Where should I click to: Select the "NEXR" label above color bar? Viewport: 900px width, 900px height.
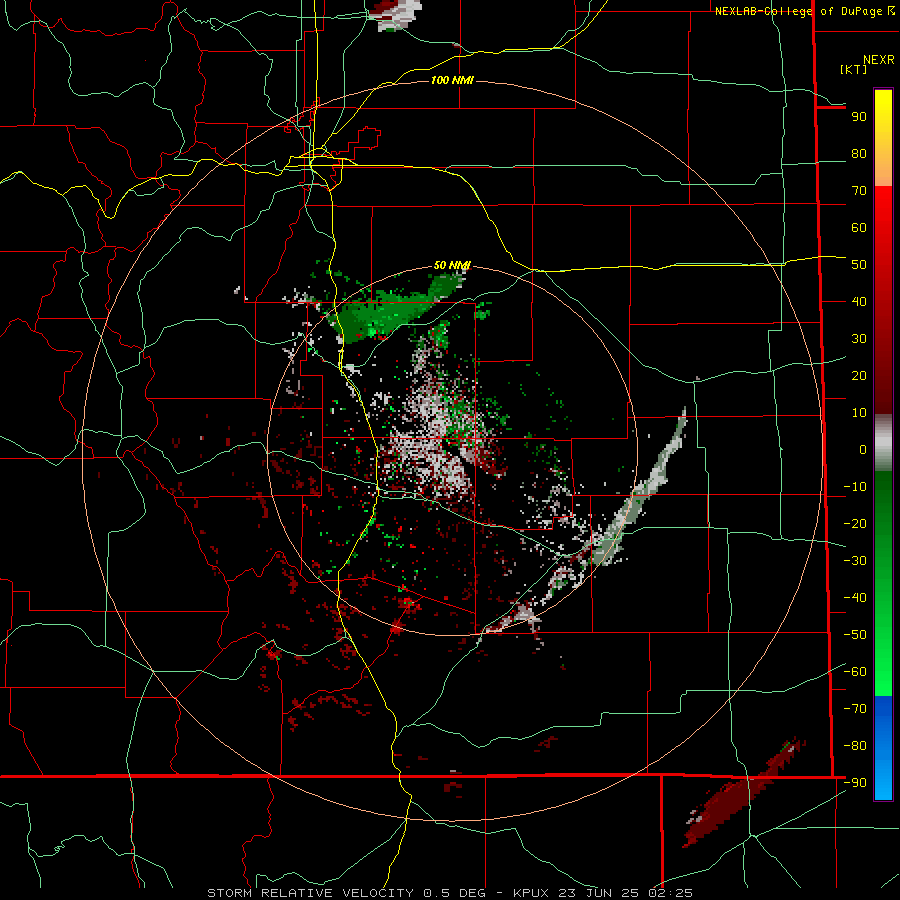click(x=878, y=60)
